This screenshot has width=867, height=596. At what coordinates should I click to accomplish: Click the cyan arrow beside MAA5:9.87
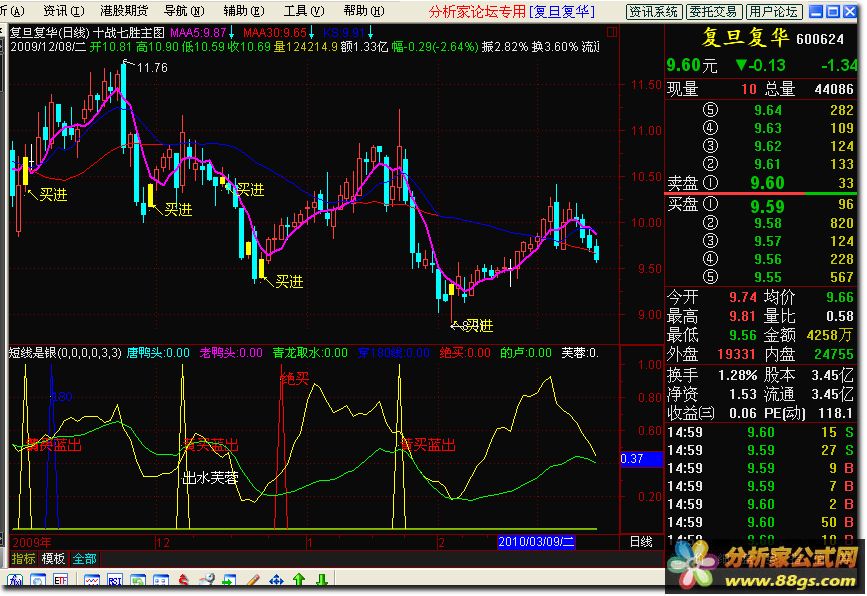[x=231, y=33]
